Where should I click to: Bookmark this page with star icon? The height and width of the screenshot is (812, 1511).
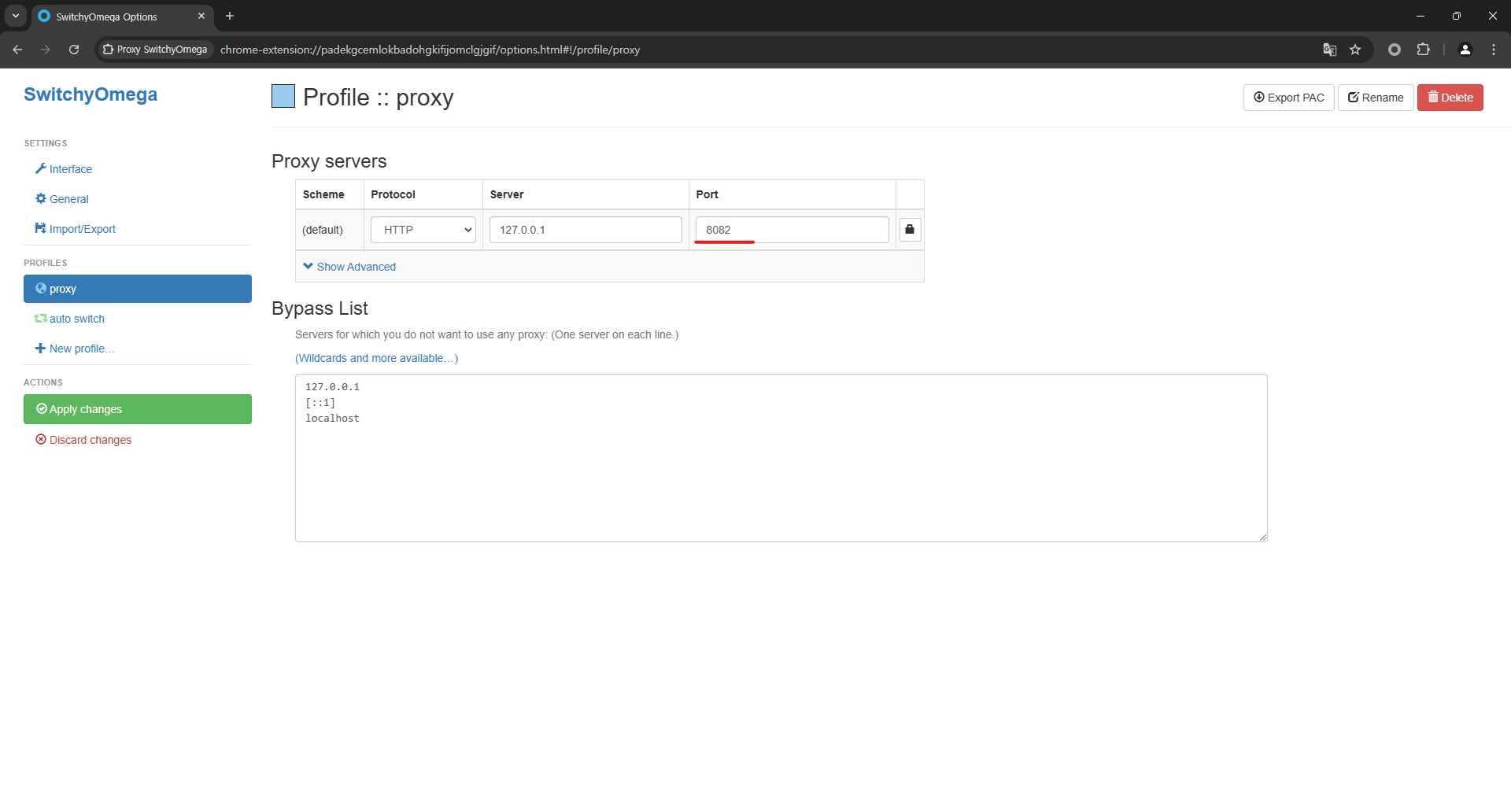1355,50
